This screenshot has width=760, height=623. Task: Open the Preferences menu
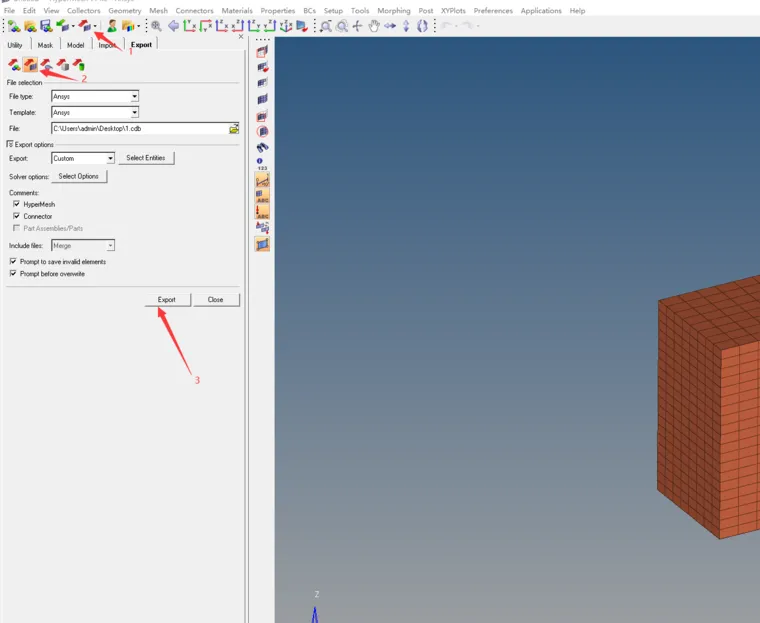point(493,10)
